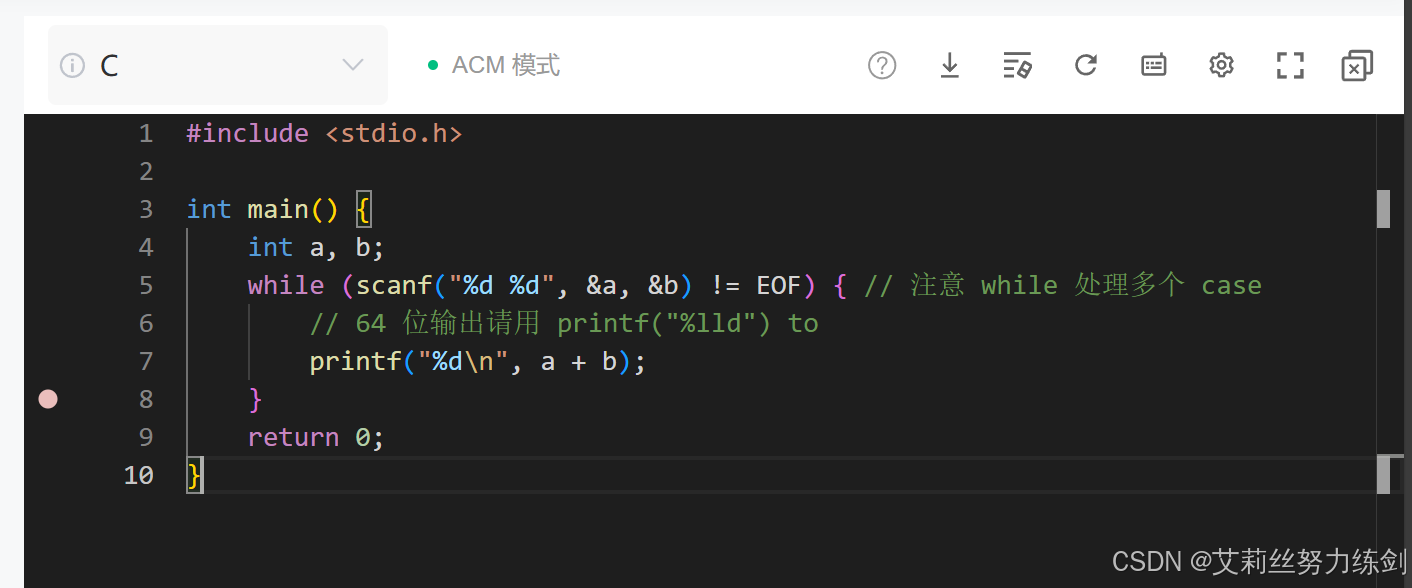Click line number 9 in gutter

[x=146, y=437]
